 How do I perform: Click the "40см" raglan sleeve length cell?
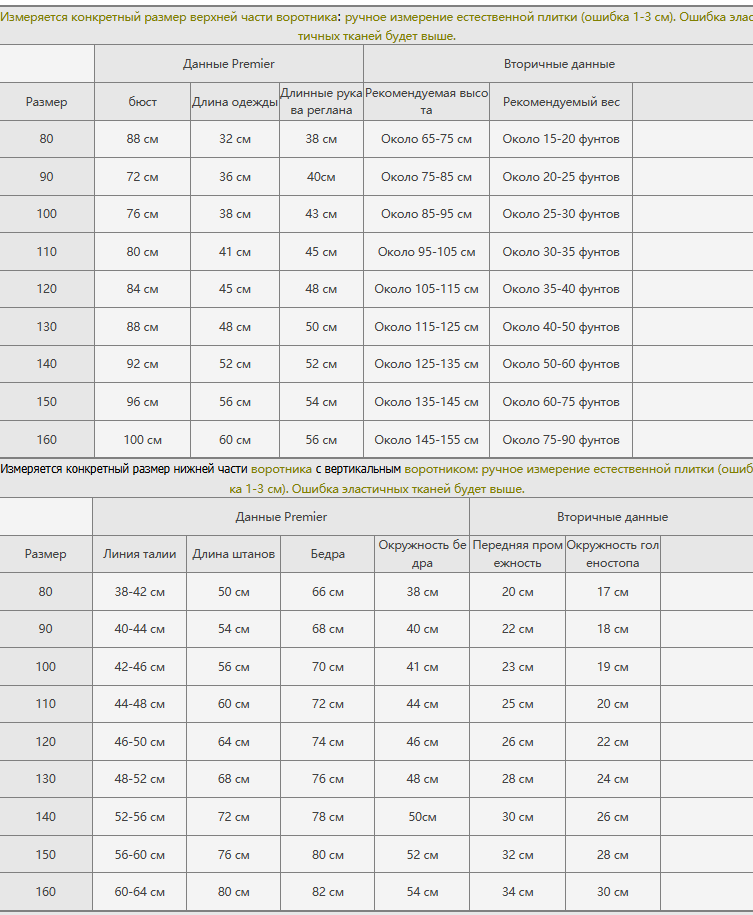pos(321,177)
